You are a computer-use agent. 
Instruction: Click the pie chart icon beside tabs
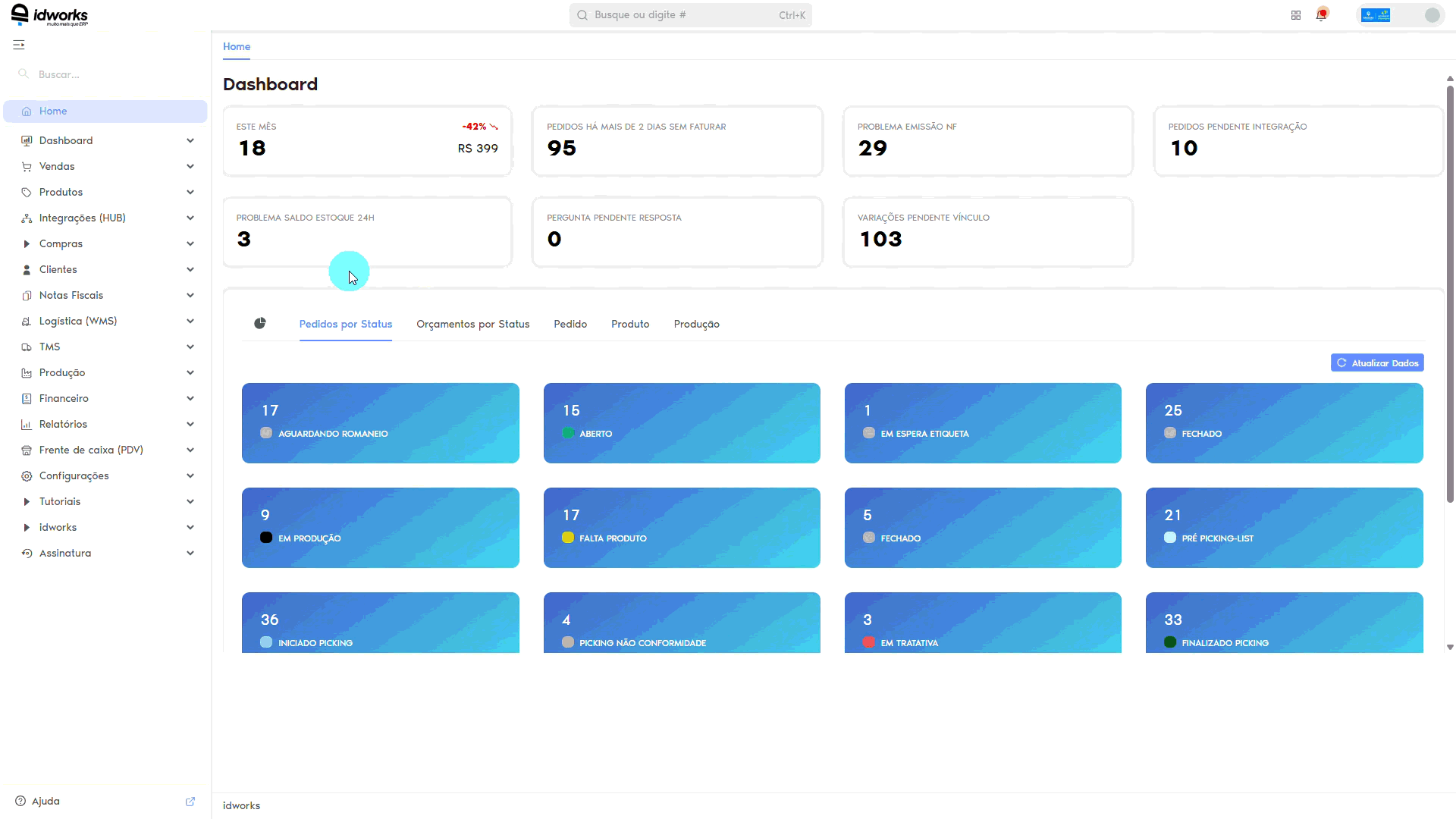[x=260, y=323]
